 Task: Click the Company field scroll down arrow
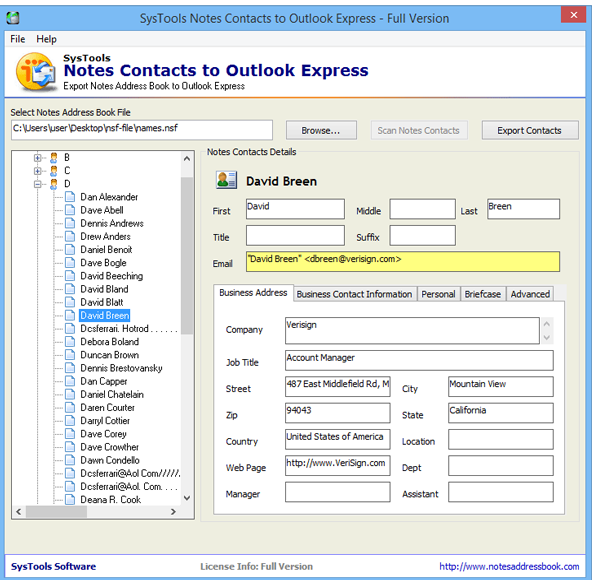pos(547,337)
